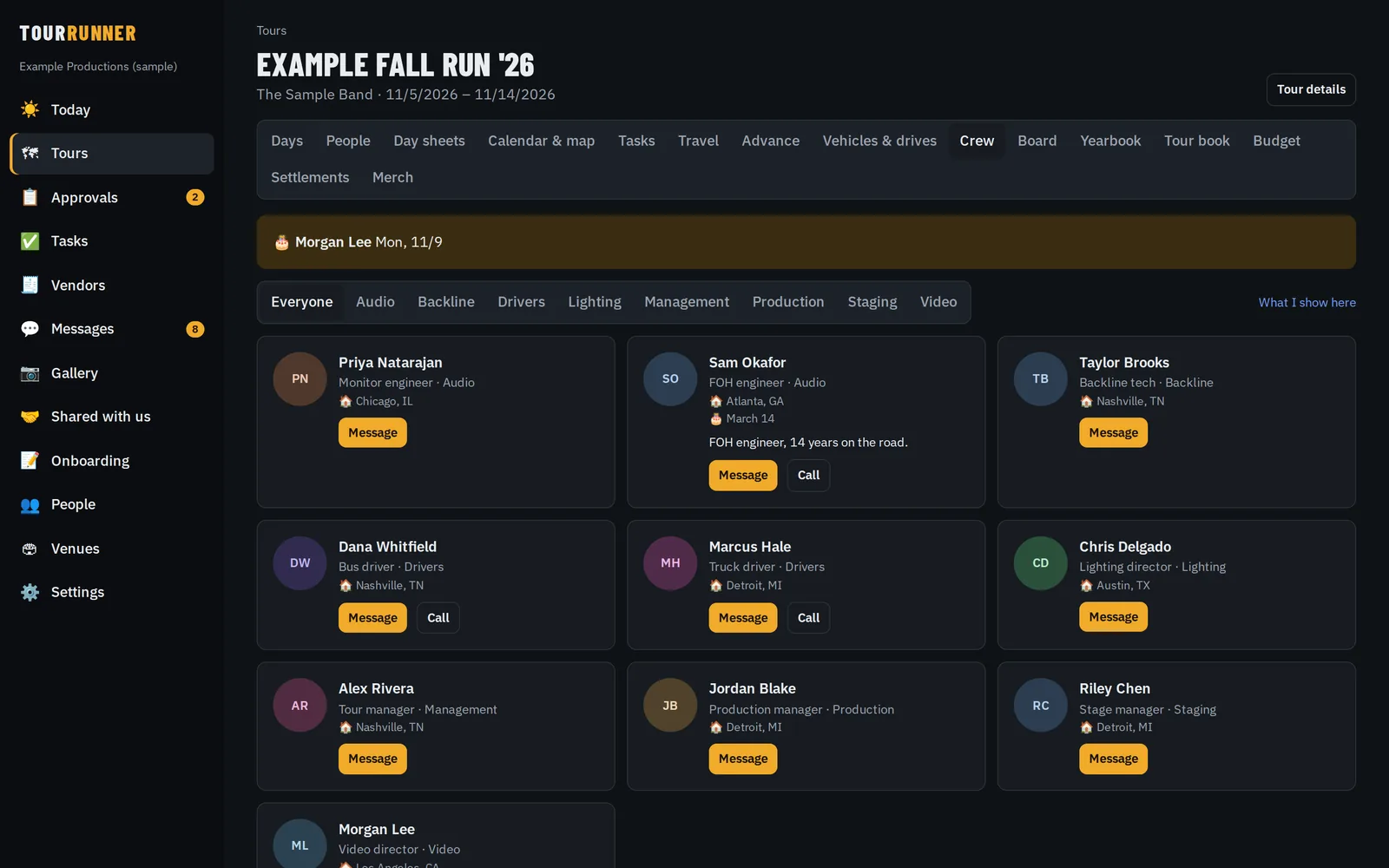Image resolution: width=1389 pixels, height=868 pixels.
Task: Click the birthday cake icon beside Morgan Lee
Action: [281, 242]
